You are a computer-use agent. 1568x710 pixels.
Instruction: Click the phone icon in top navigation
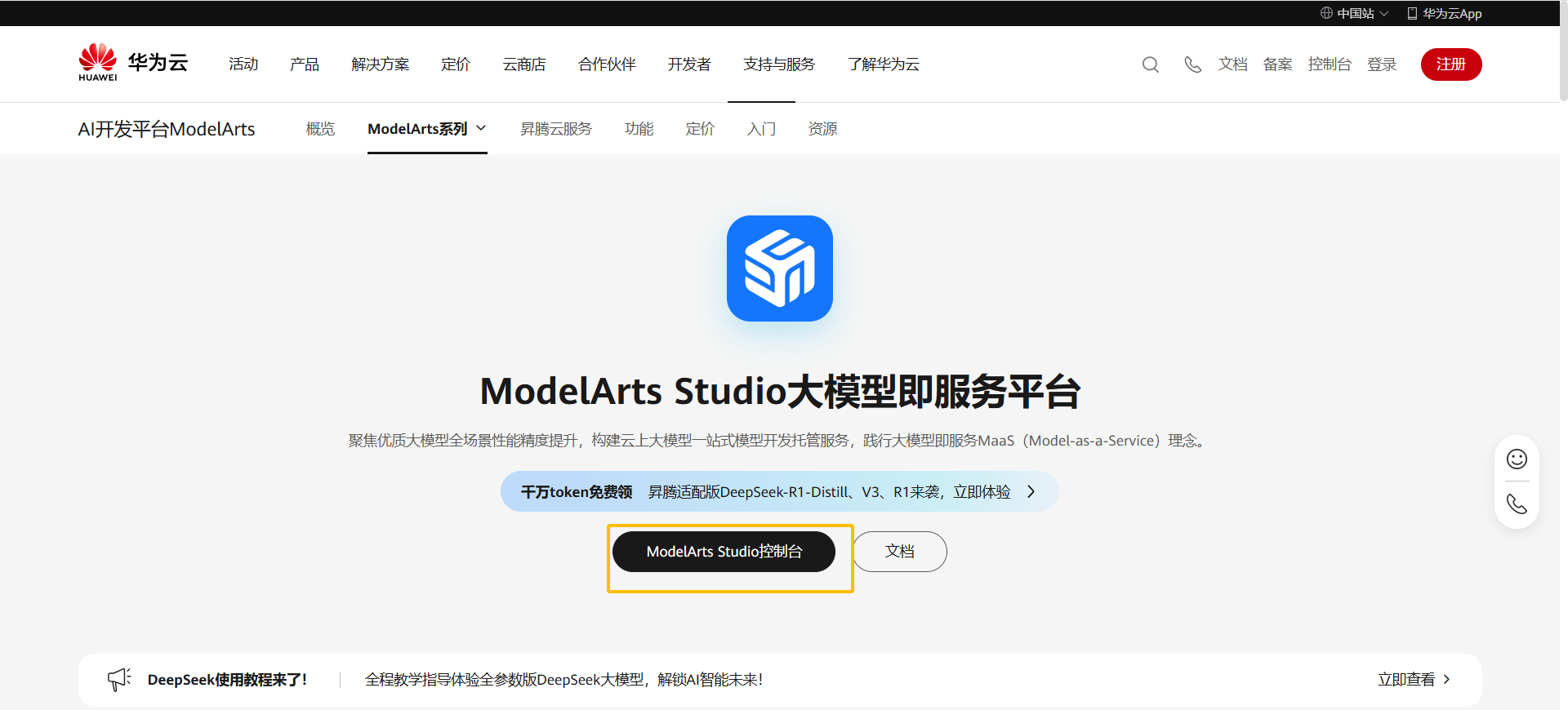pyautogui.click(x=1193, y=64)
